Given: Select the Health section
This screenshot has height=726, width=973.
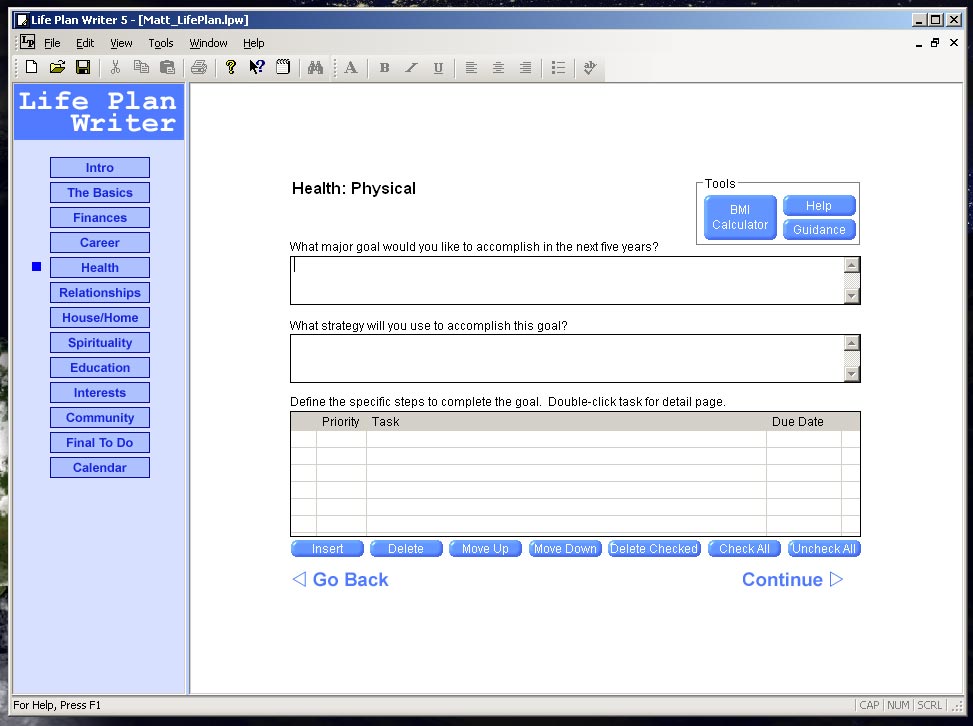Looking at the screenshot, I should coord(100,267).
